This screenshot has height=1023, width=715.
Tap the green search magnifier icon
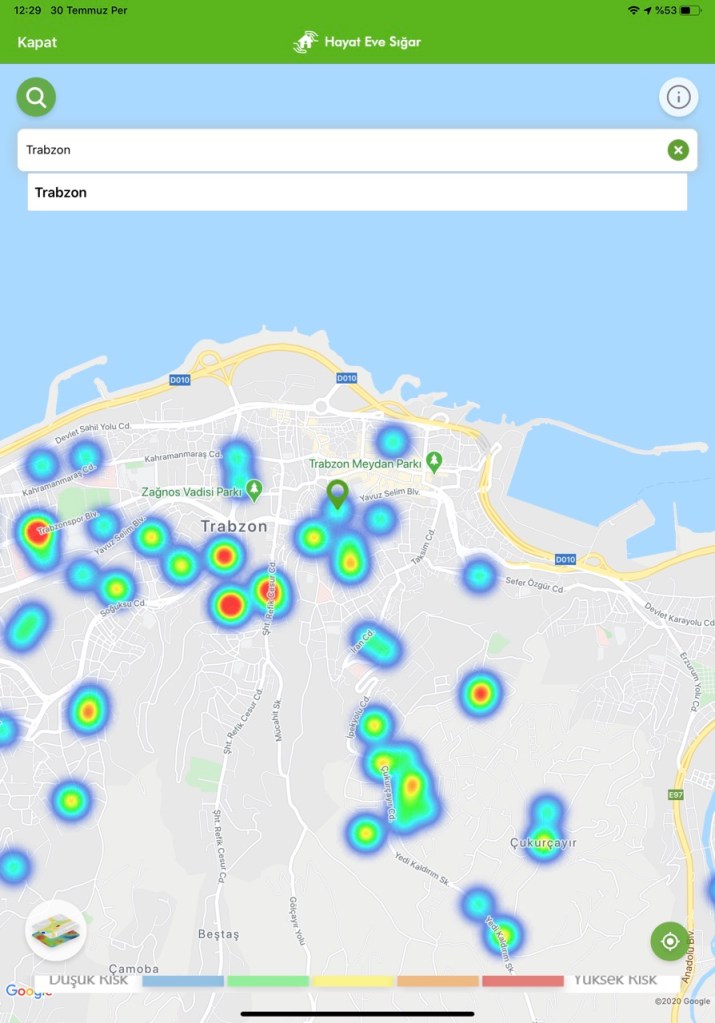tap(36, 97)
